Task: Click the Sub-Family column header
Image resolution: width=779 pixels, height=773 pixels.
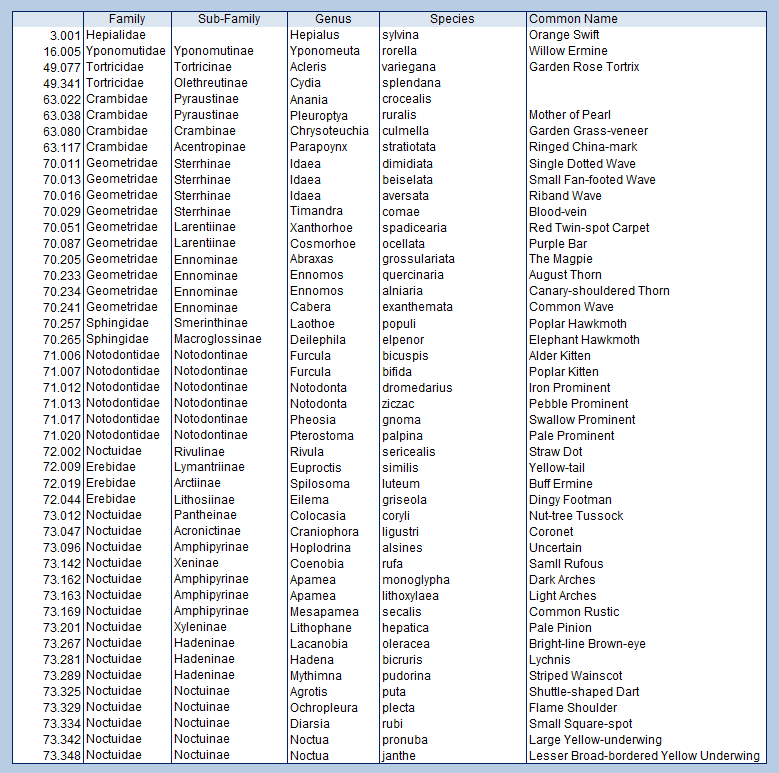Action: point(229,19)
